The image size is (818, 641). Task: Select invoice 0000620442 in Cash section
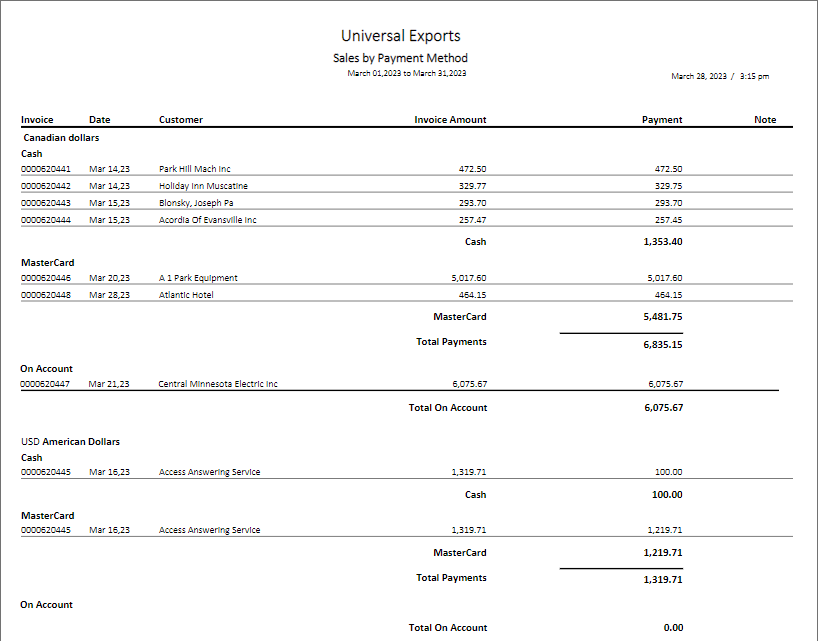pos(45,186)
